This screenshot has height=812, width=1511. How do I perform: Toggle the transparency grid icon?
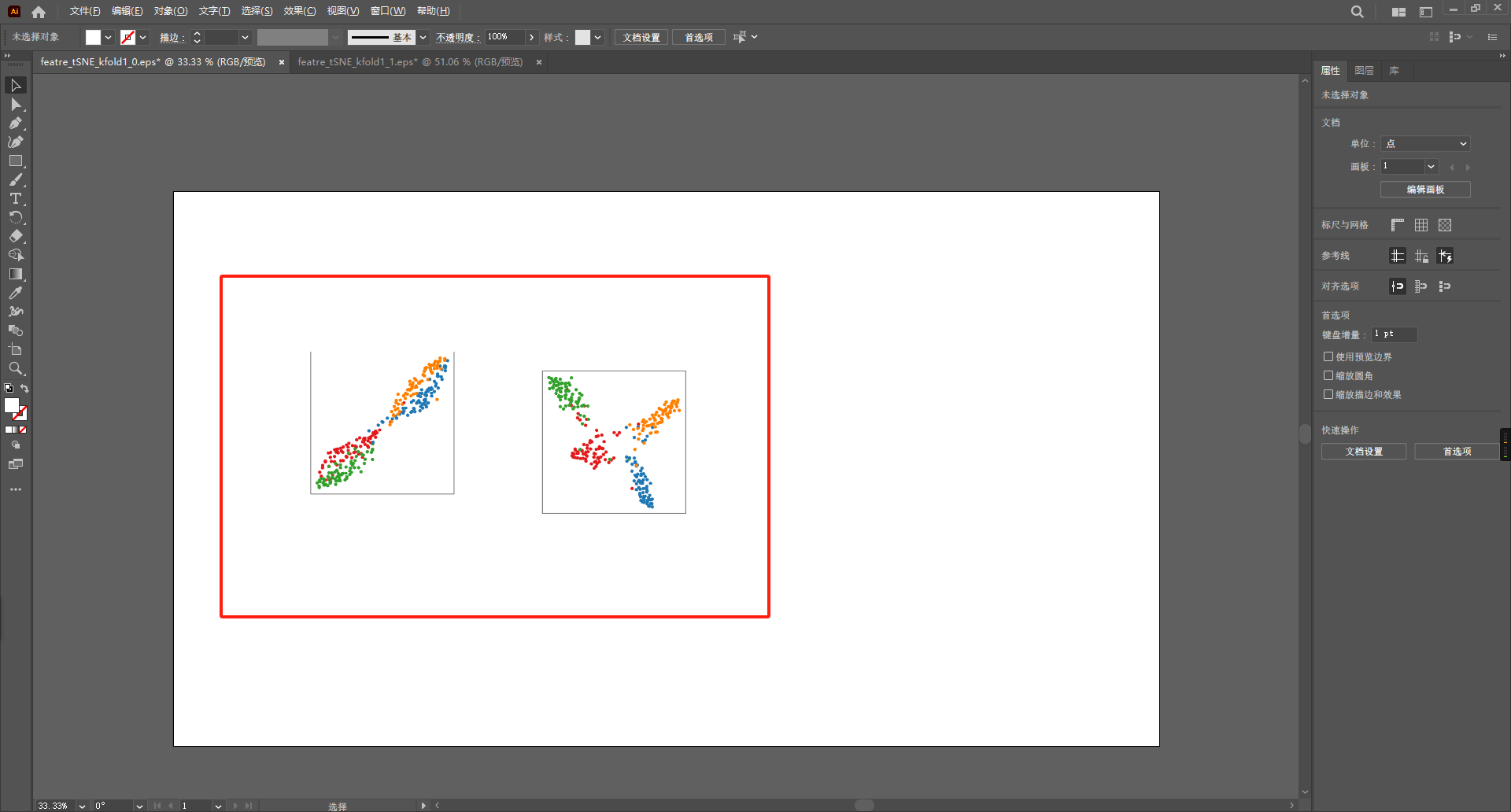(x=1445, y=225)
